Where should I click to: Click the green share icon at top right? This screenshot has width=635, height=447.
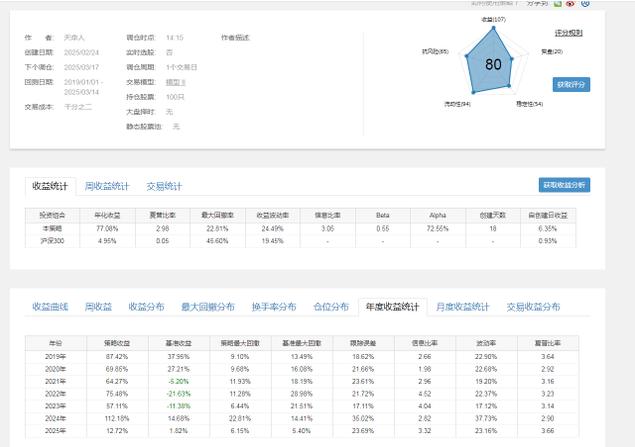(558, 3)
